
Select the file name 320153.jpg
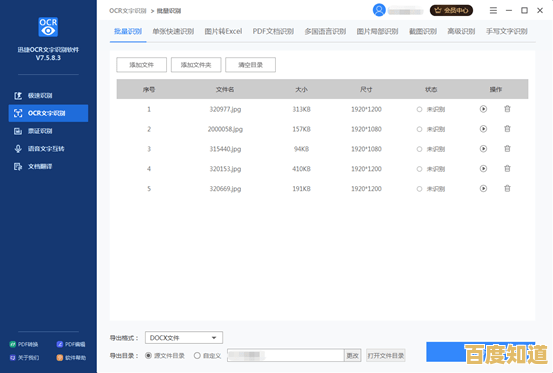225,169
